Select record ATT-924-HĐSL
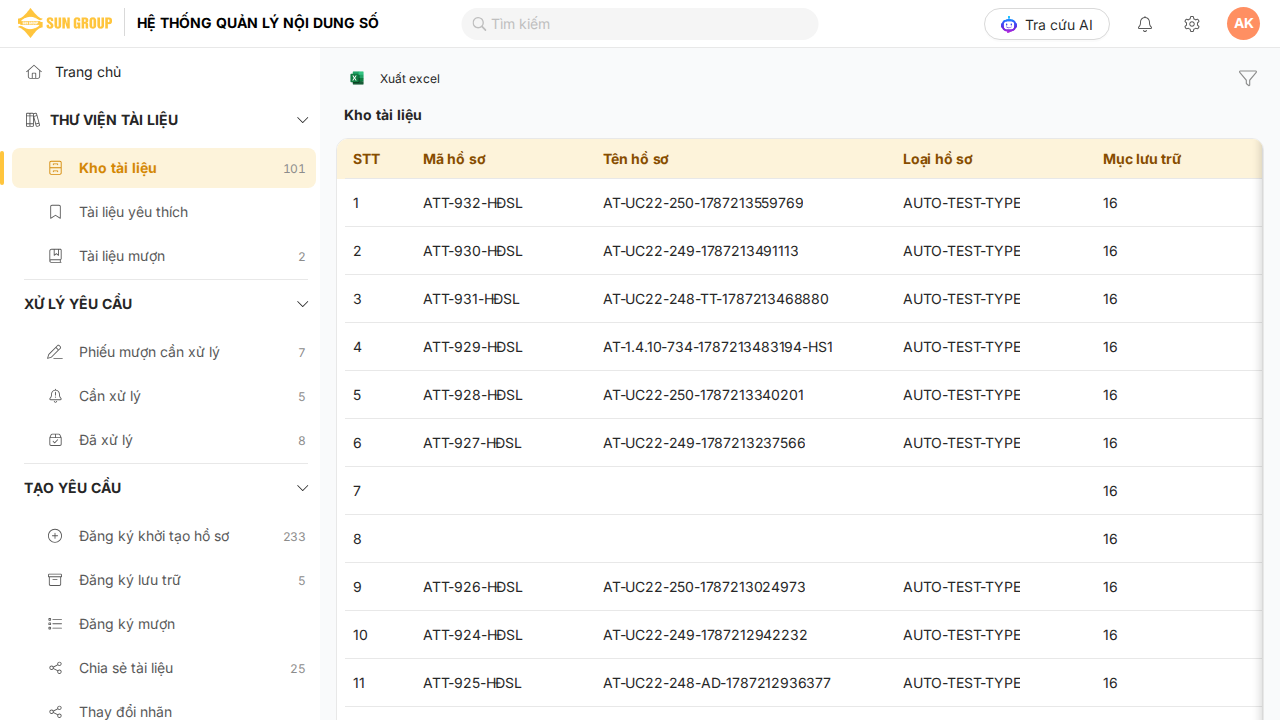 (473, 635)
